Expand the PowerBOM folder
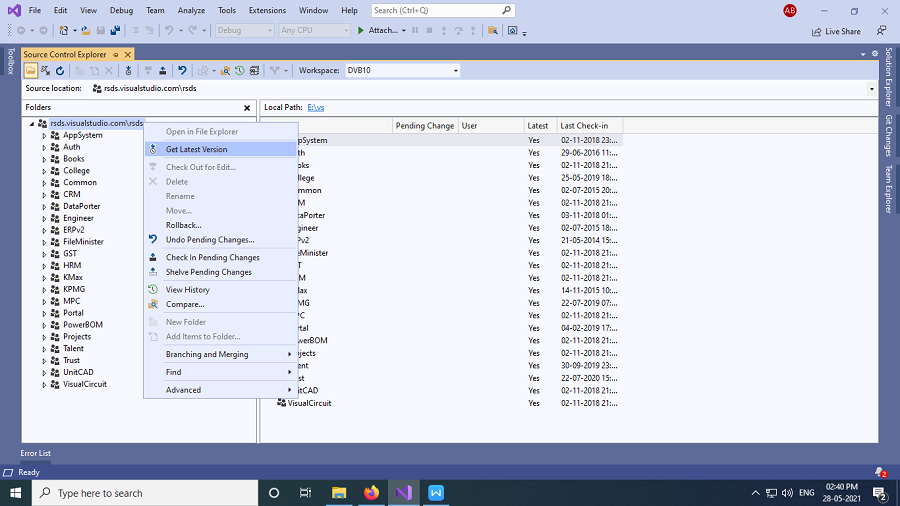 click(x=44, y=325)
